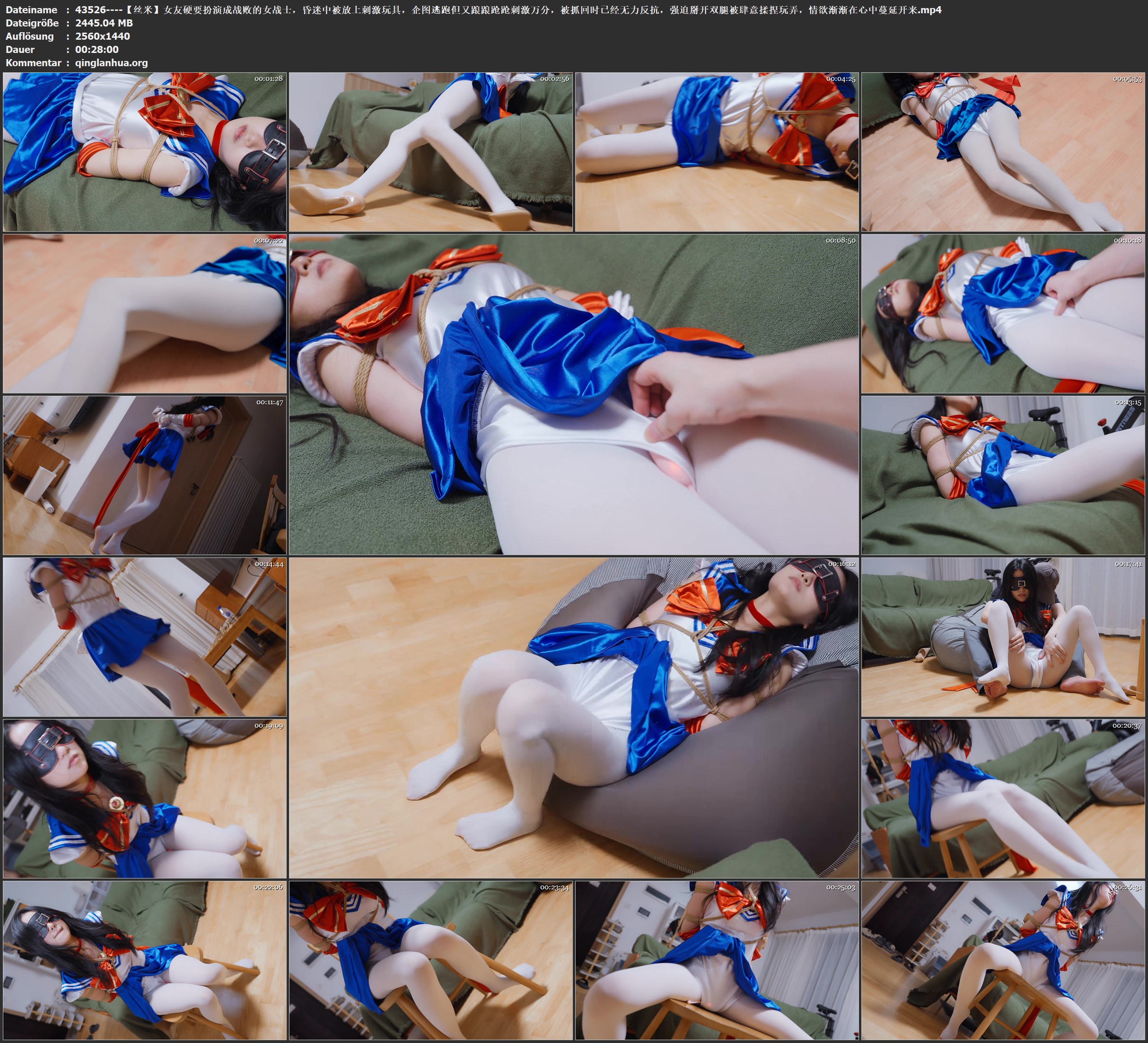Click the frame timestamped 00:19:09
This screenshot has width=1148, height=1043.
click(x=145, y=798)
